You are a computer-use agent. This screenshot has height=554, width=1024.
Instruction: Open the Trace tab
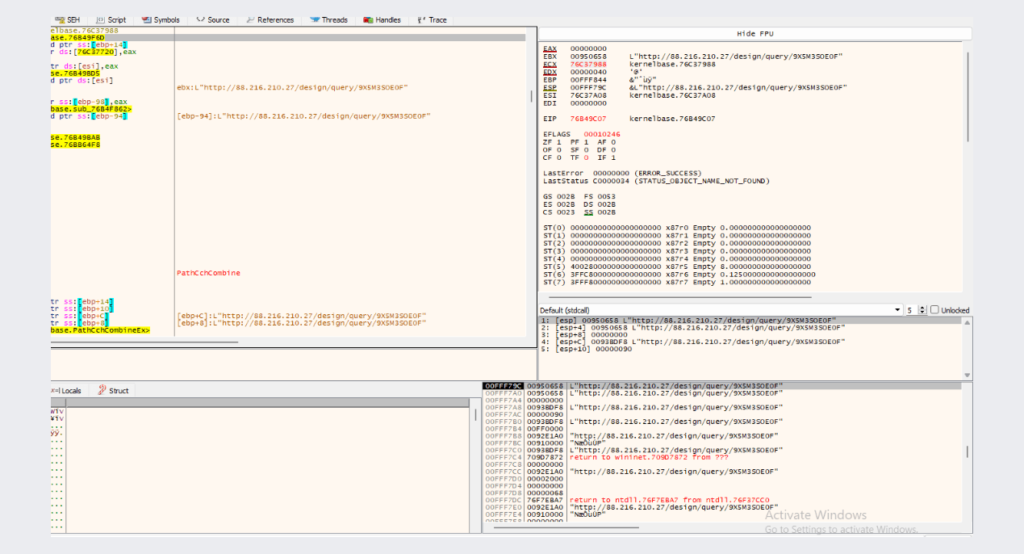(x=432, y=20)
